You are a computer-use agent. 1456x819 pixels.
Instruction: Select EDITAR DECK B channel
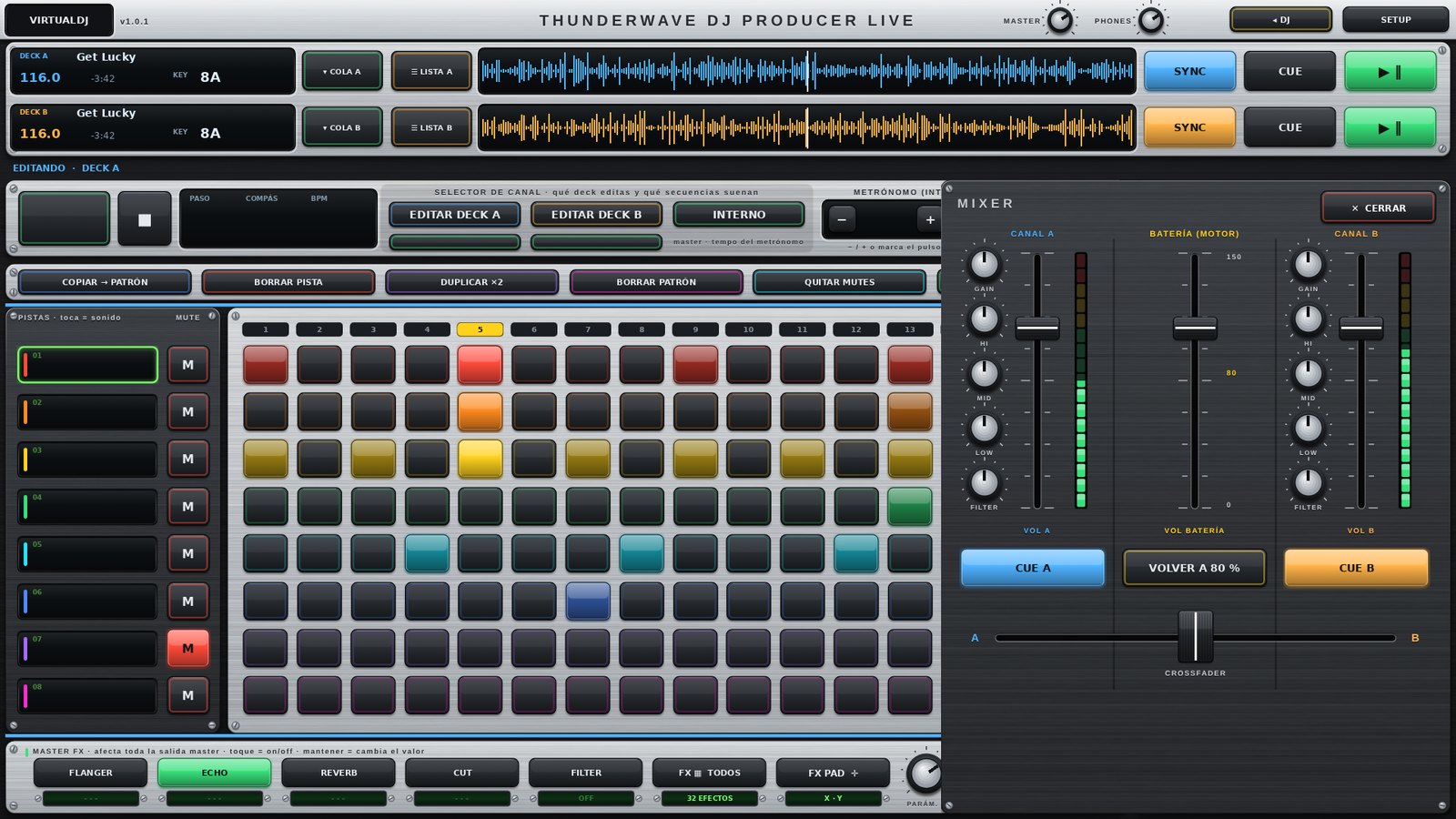click(596, 215)
